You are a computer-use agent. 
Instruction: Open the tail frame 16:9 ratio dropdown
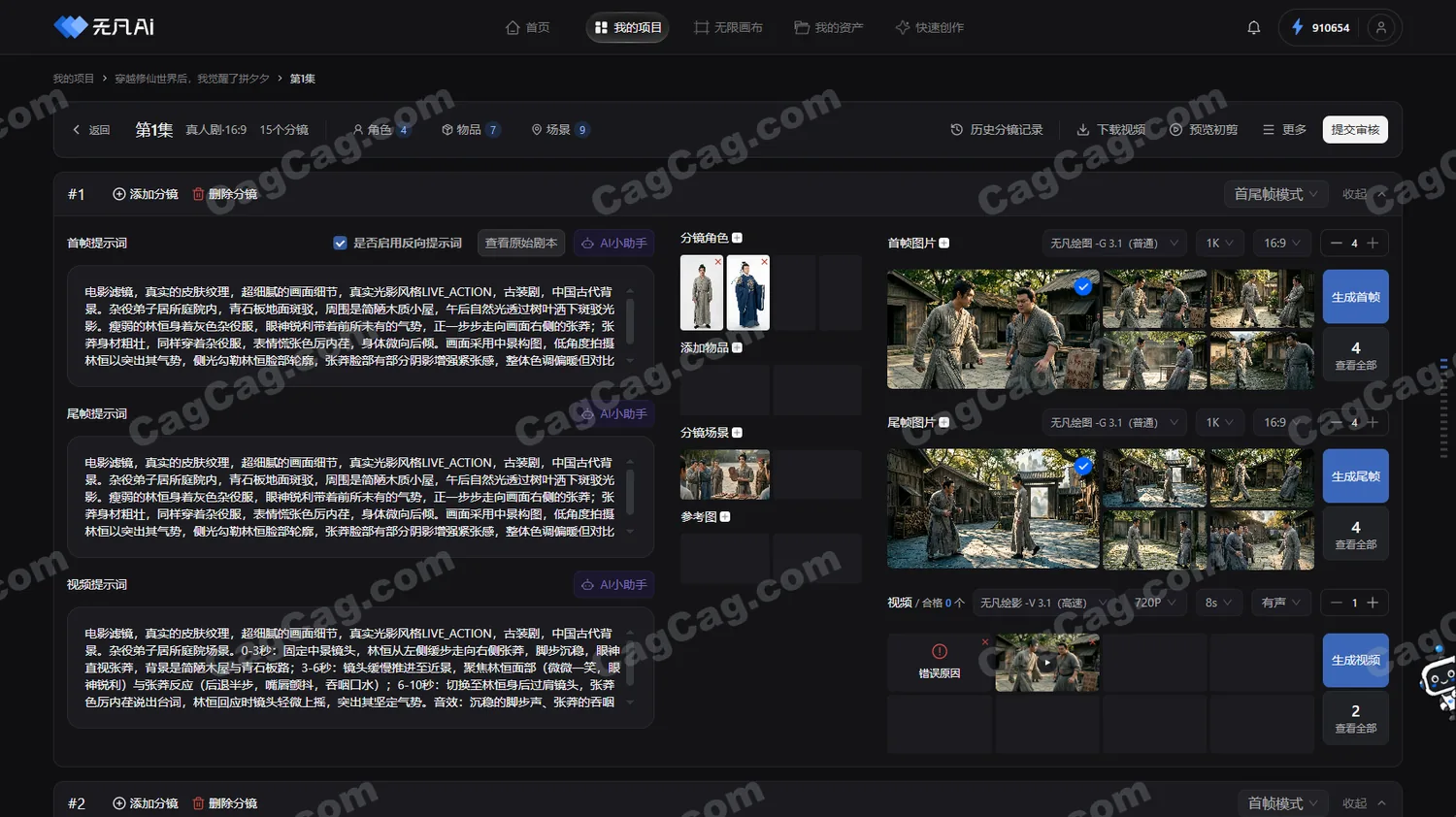[1281, 423]
